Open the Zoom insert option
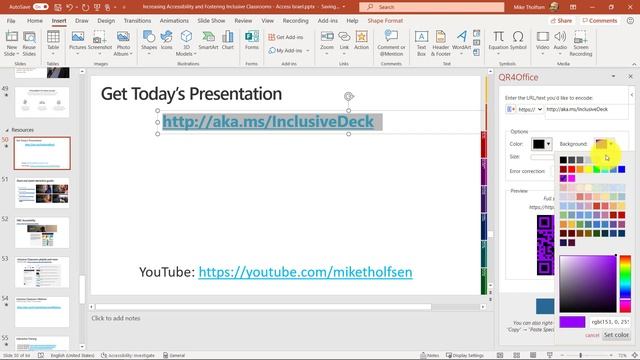This screenshot has height=360, width=640. point(327,42)
